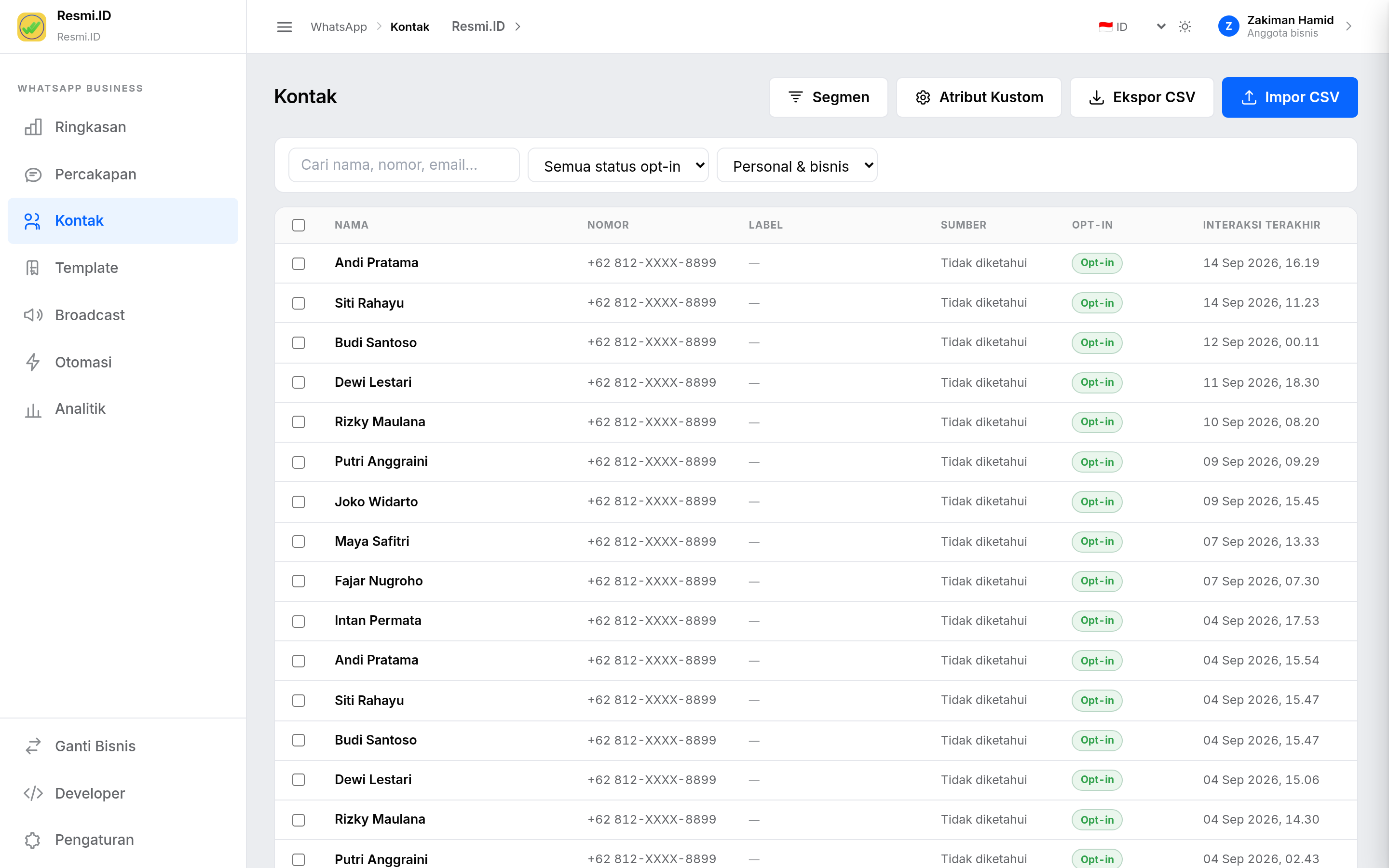Click the Segmen button
1389x868 pixels.
tap(828, 97)
